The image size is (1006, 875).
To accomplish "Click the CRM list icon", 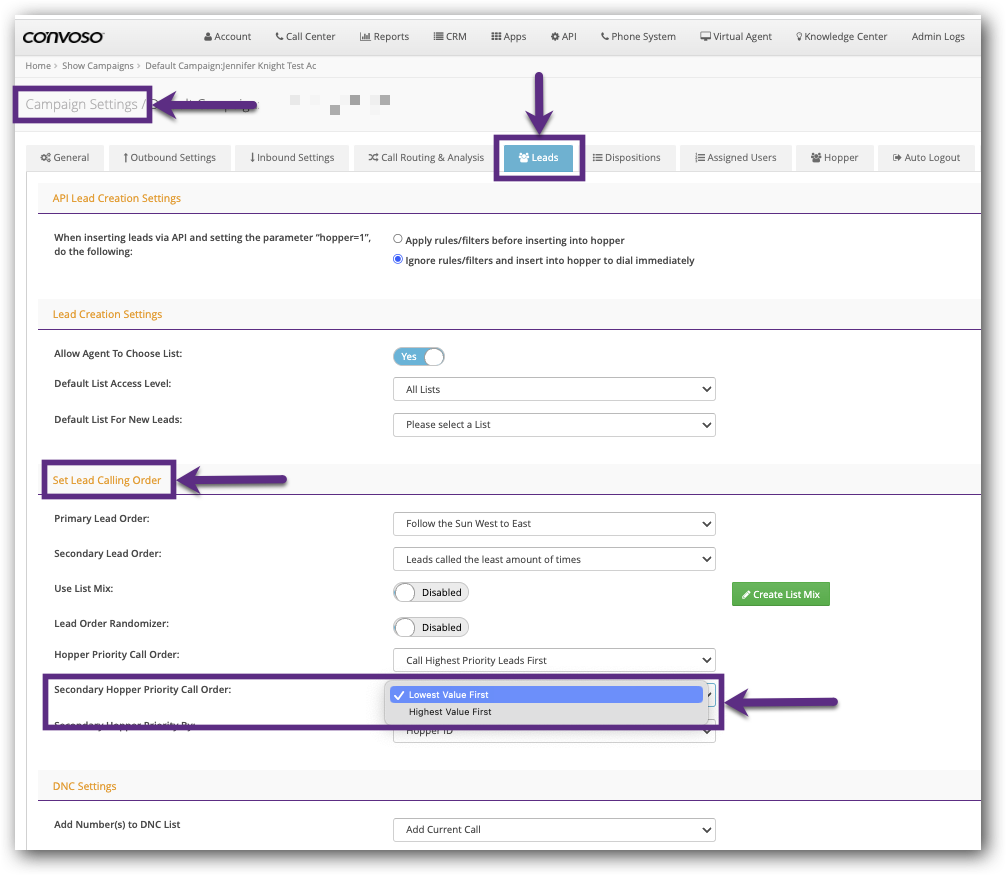I will [x=438, y=37].
